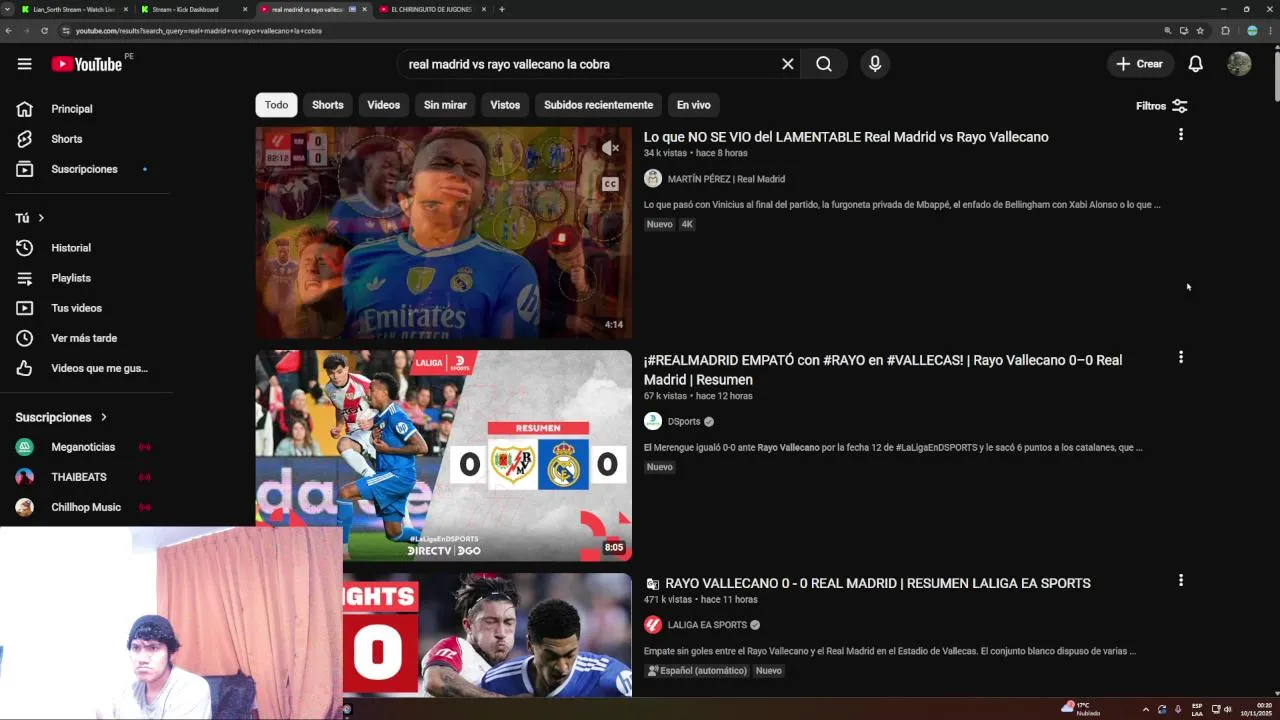Screen dimensions: 1280x720
Task: Run the search with the magnifier button
Action: (824, 64)
